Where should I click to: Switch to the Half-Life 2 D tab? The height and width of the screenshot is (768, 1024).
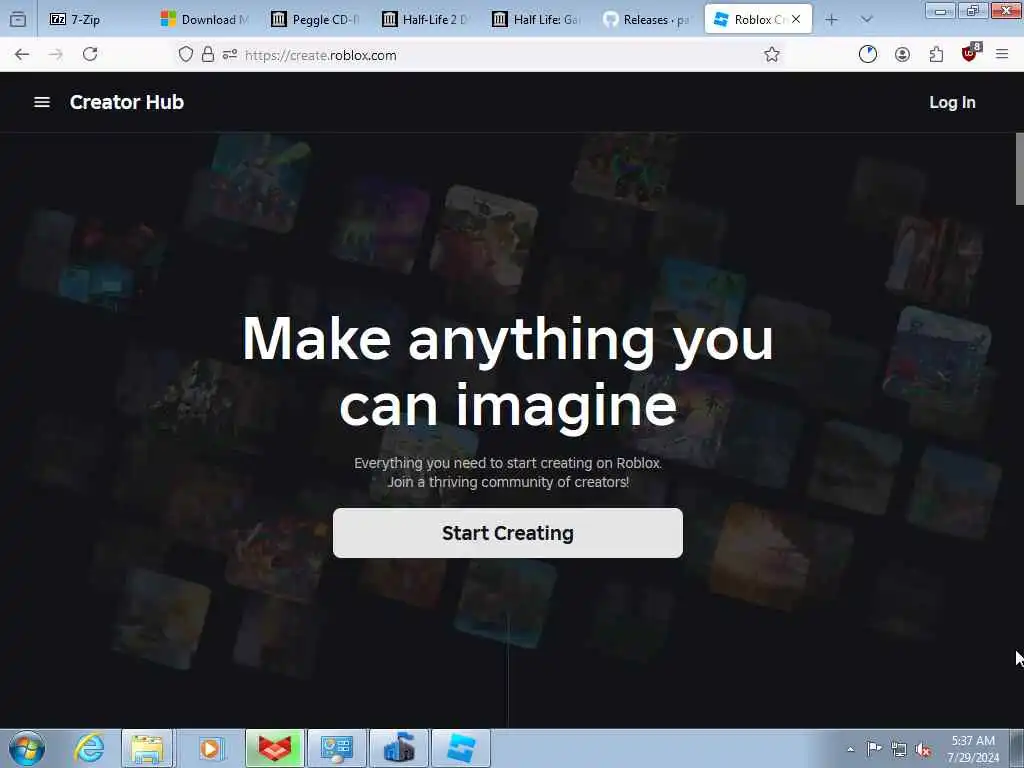(x=428, y=20)
